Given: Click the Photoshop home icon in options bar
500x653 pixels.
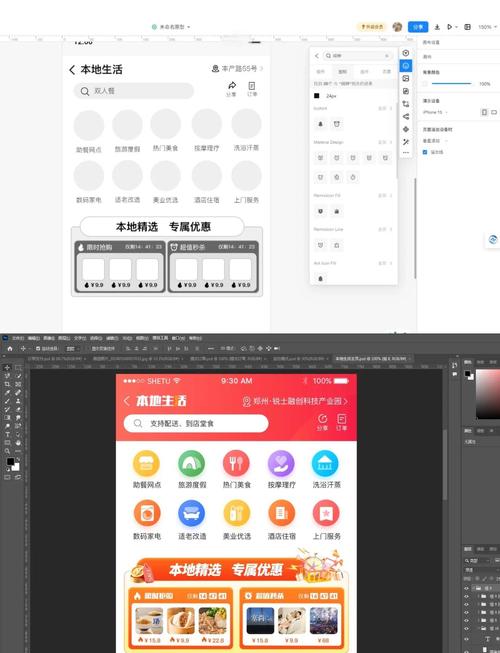Looking at the screenshot, I should click(10, 349).
